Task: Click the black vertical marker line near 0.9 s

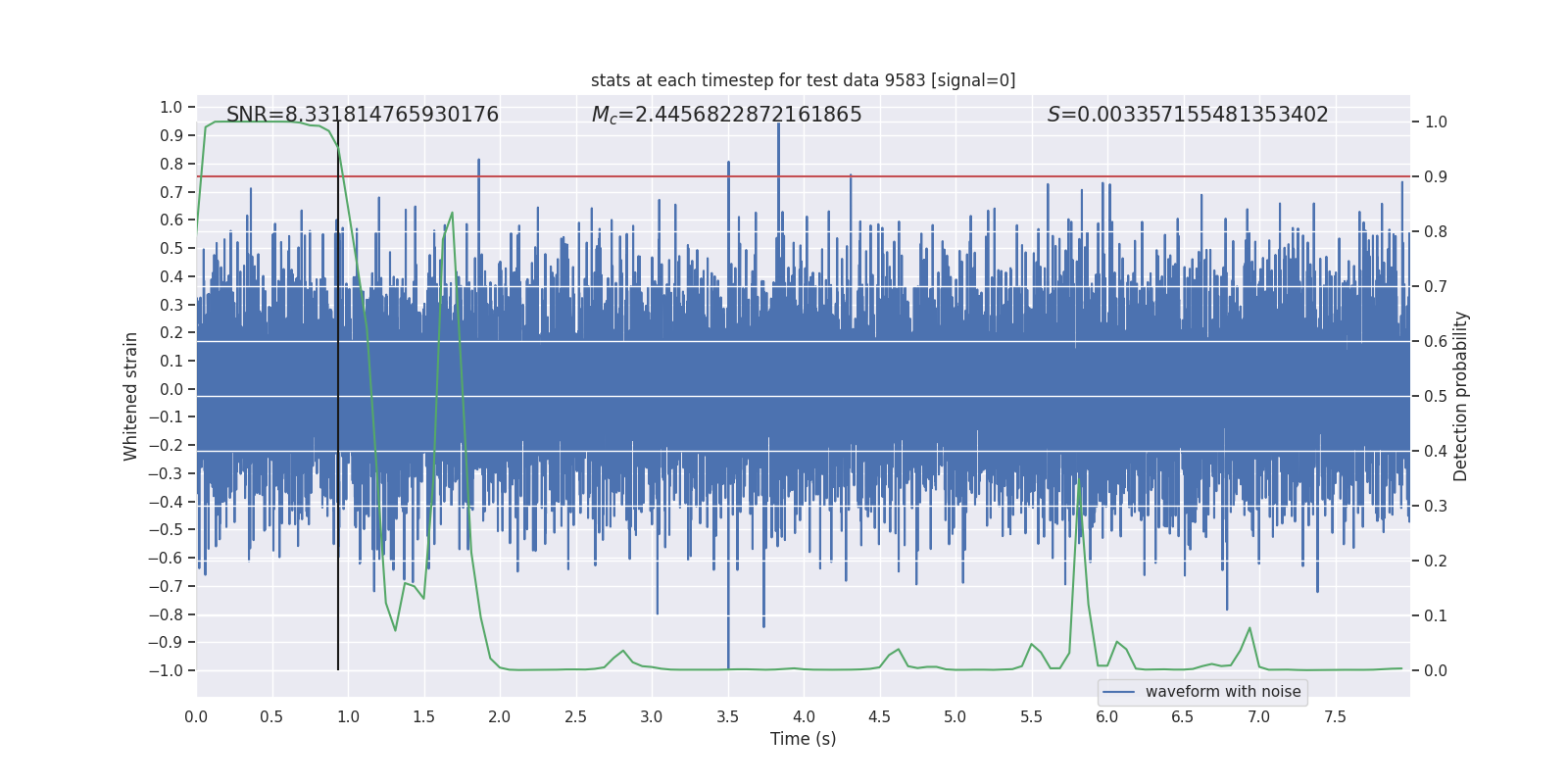Action: [x=338, y=396]
